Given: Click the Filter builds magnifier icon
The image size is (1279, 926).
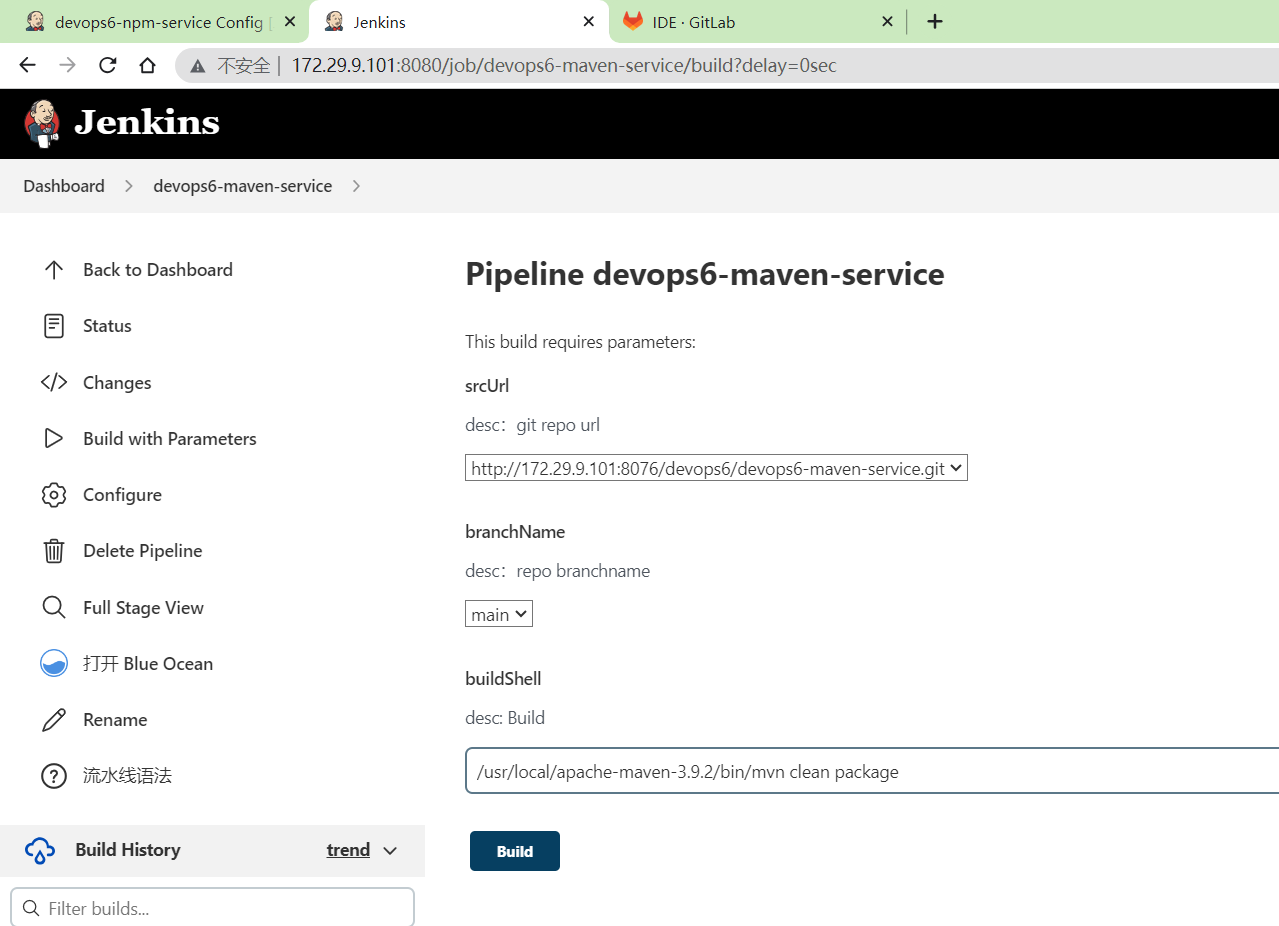Looking at the screenshot, I should coord(31,909).
